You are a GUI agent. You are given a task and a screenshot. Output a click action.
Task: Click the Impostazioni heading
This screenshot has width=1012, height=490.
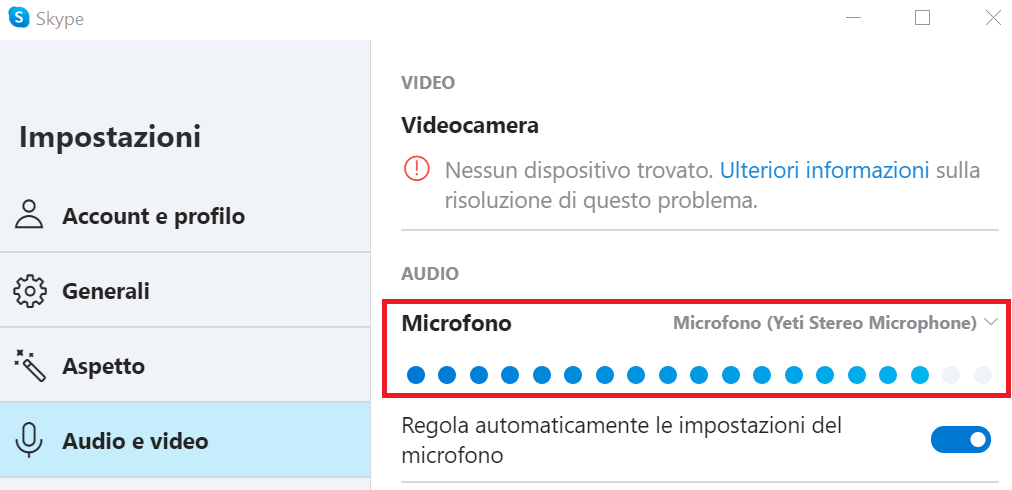pos(110,137)
